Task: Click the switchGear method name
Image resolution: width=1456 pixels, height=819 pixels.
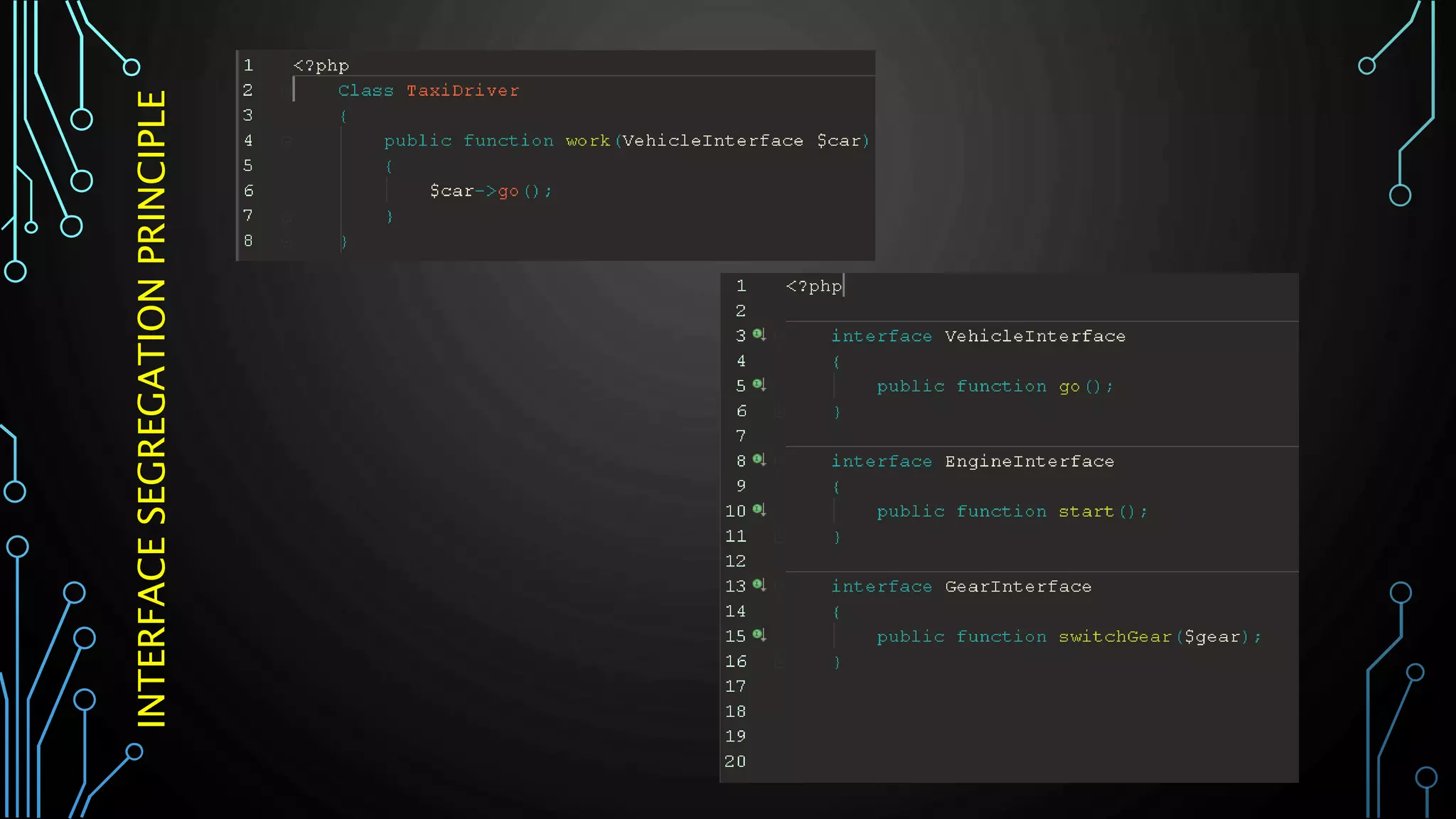Action: (1114, 637)
